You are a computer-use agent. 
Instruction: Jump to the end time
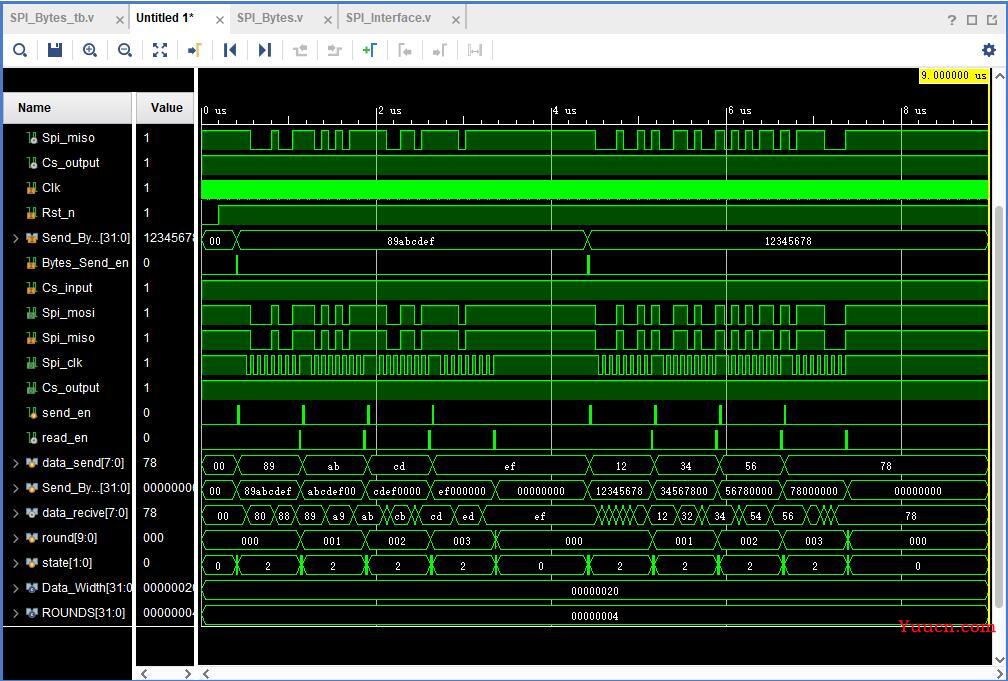265,50
